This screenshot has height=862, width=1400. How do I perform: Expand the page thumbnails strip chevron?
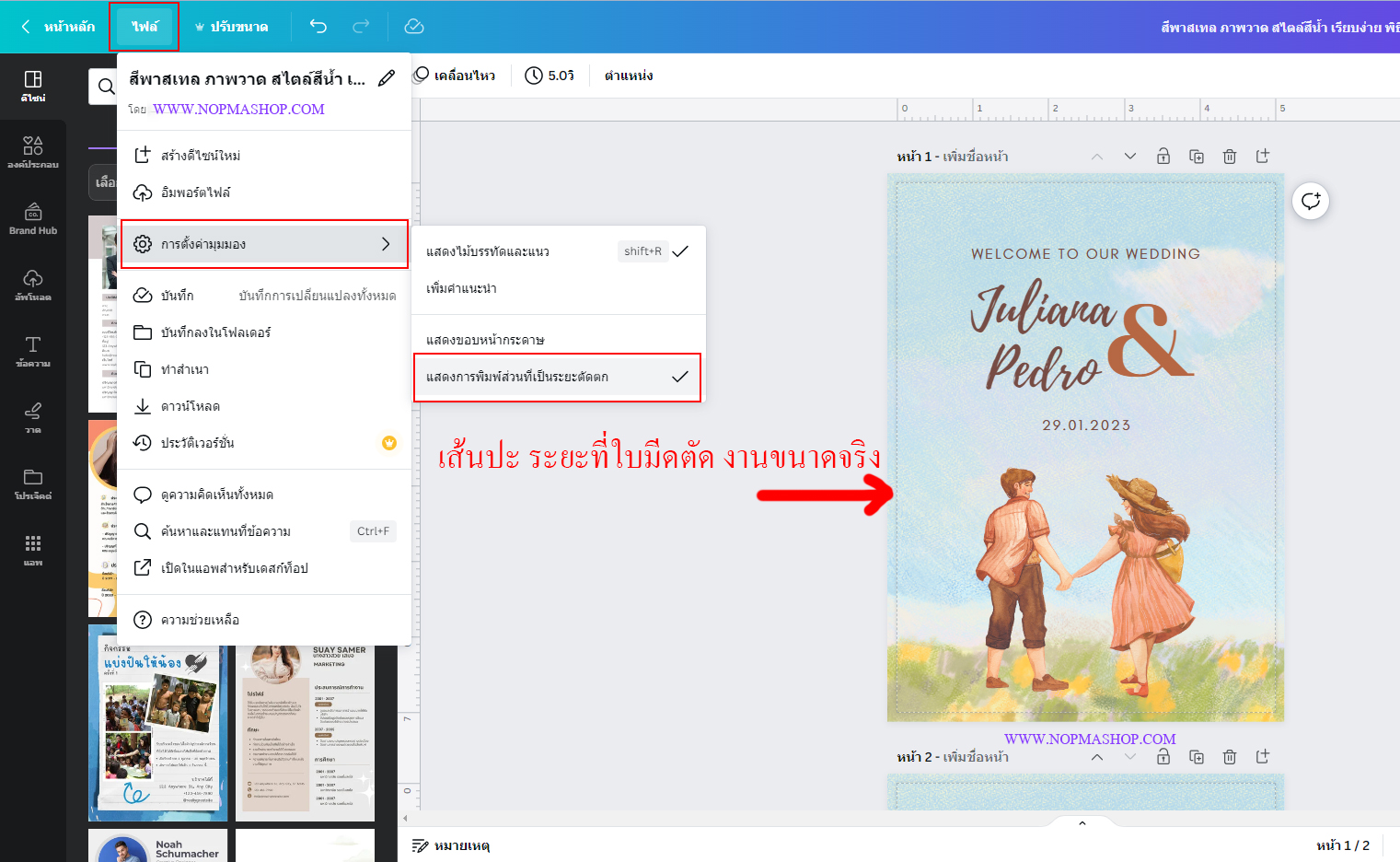tap(1082, 823)
